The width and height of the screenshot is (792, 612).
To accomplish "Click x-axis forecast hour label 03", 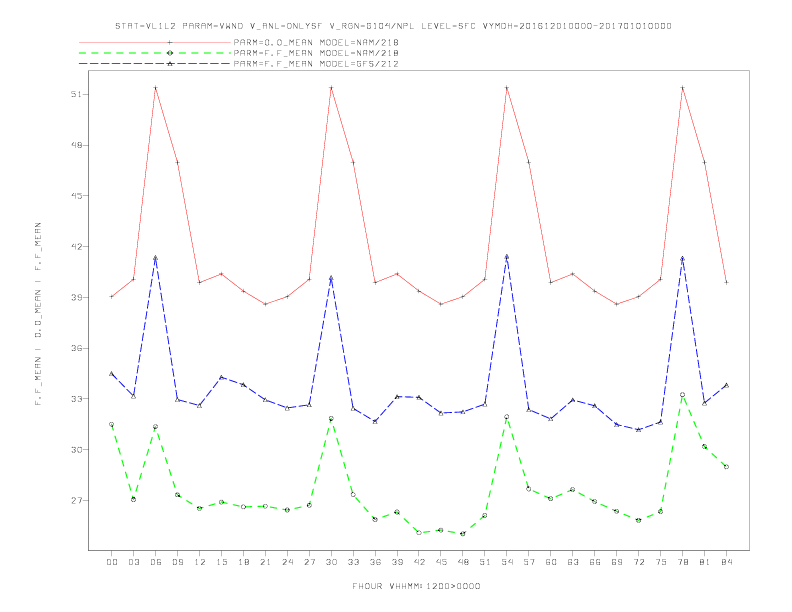I will click(x=133, y=562).
